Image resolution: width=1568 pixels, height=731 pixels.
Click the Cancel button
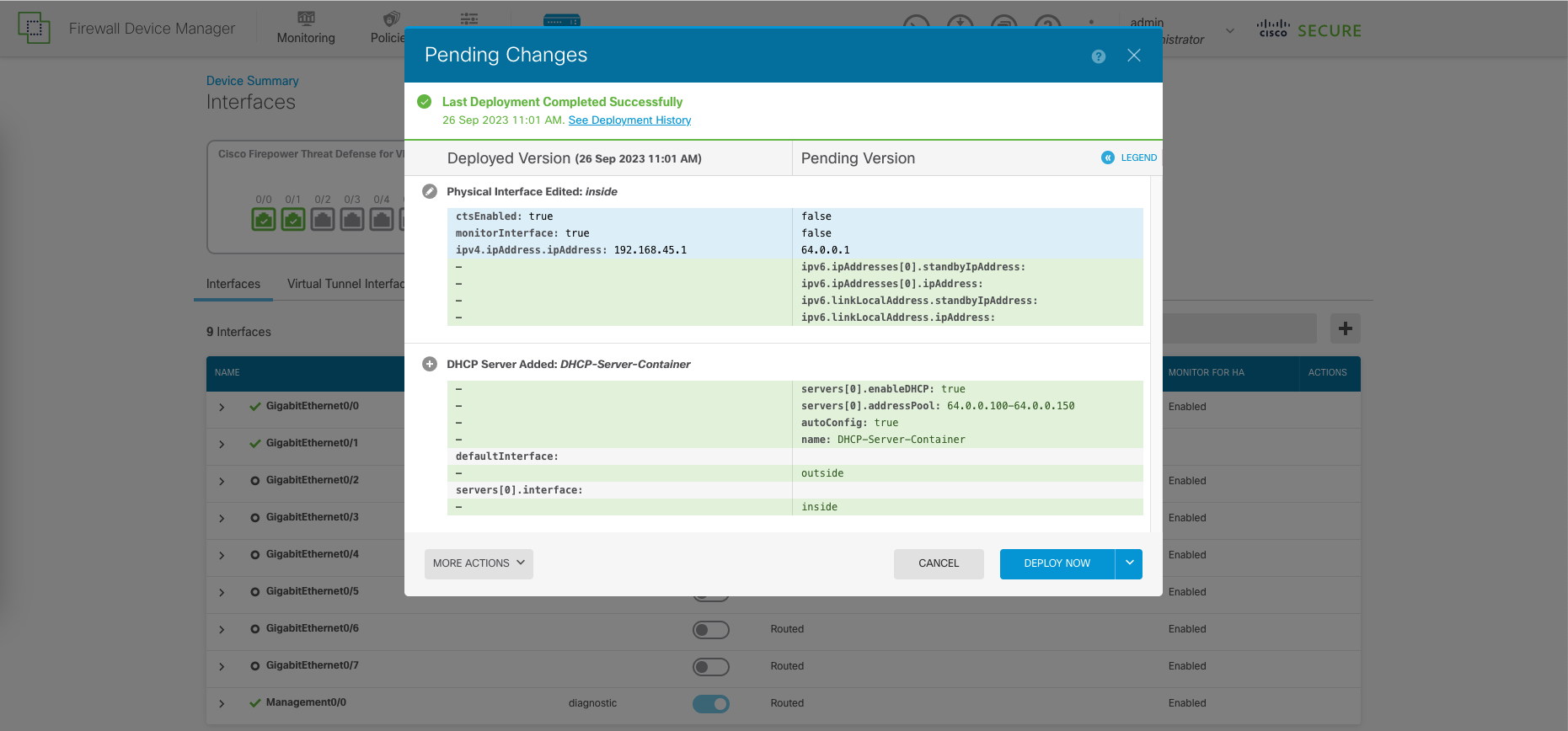(938, 563)
